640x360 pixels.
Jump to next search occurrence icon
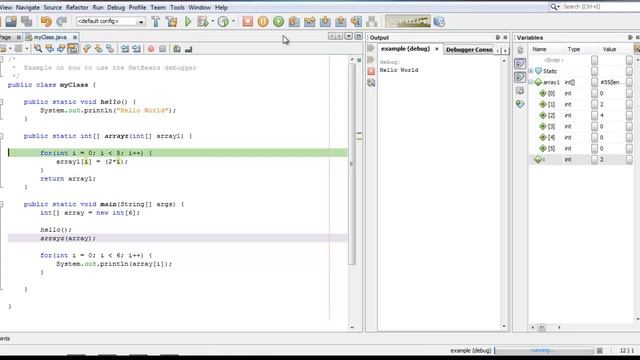click(61, 49)
